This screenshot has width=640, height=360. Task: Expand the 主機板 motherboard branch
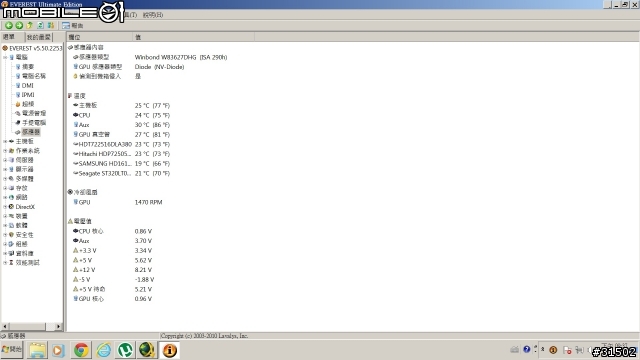(5, 141)
